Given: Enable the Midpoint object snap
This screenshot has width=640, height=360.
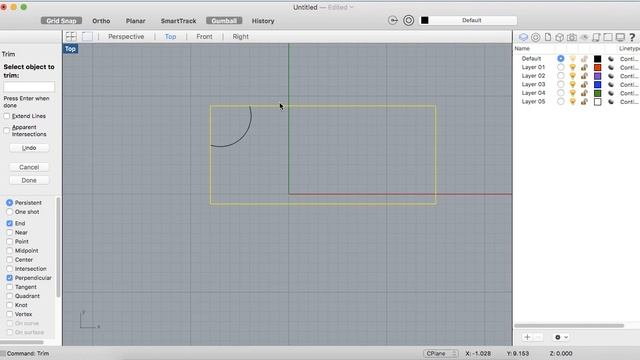Looking at the screenshot, I should coord(9,251).
